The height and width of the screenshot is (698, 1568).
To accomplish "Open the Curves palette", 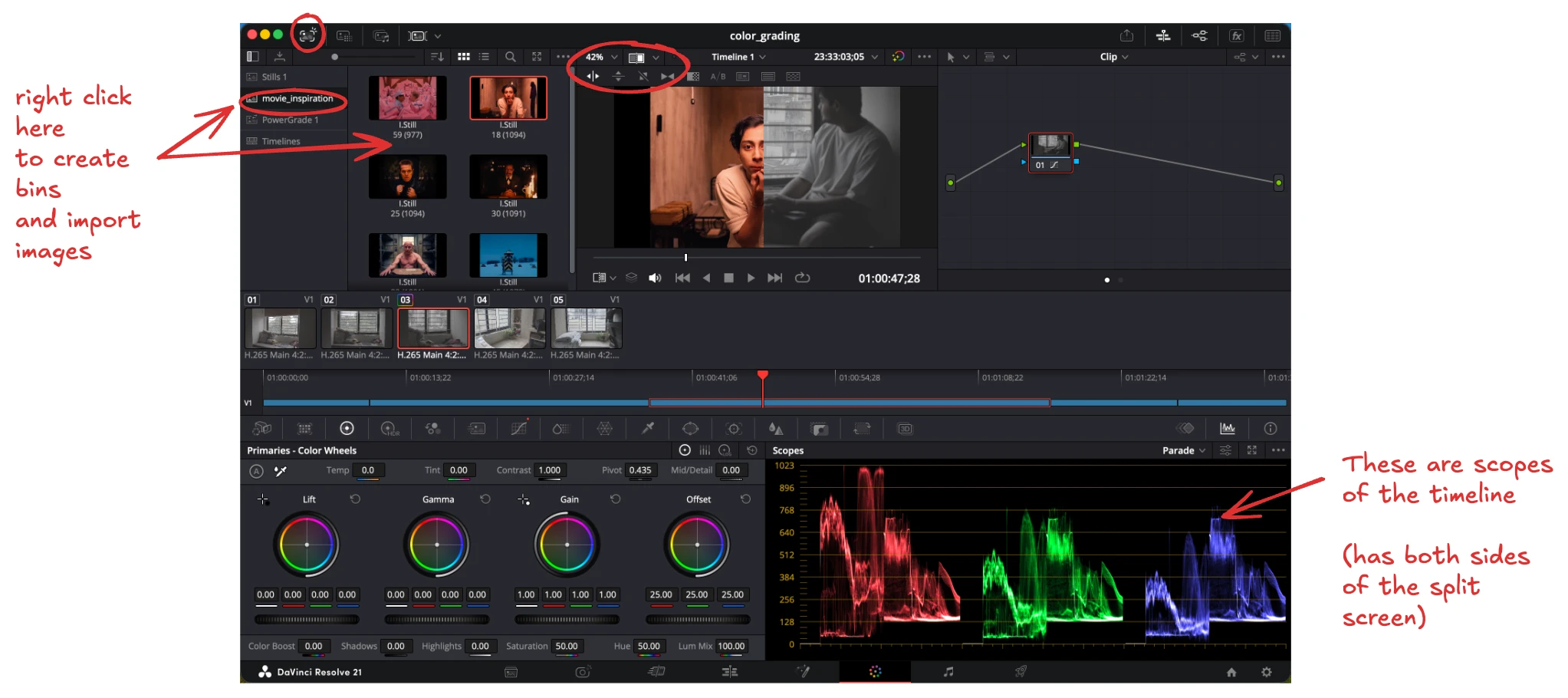I will 519,429.
